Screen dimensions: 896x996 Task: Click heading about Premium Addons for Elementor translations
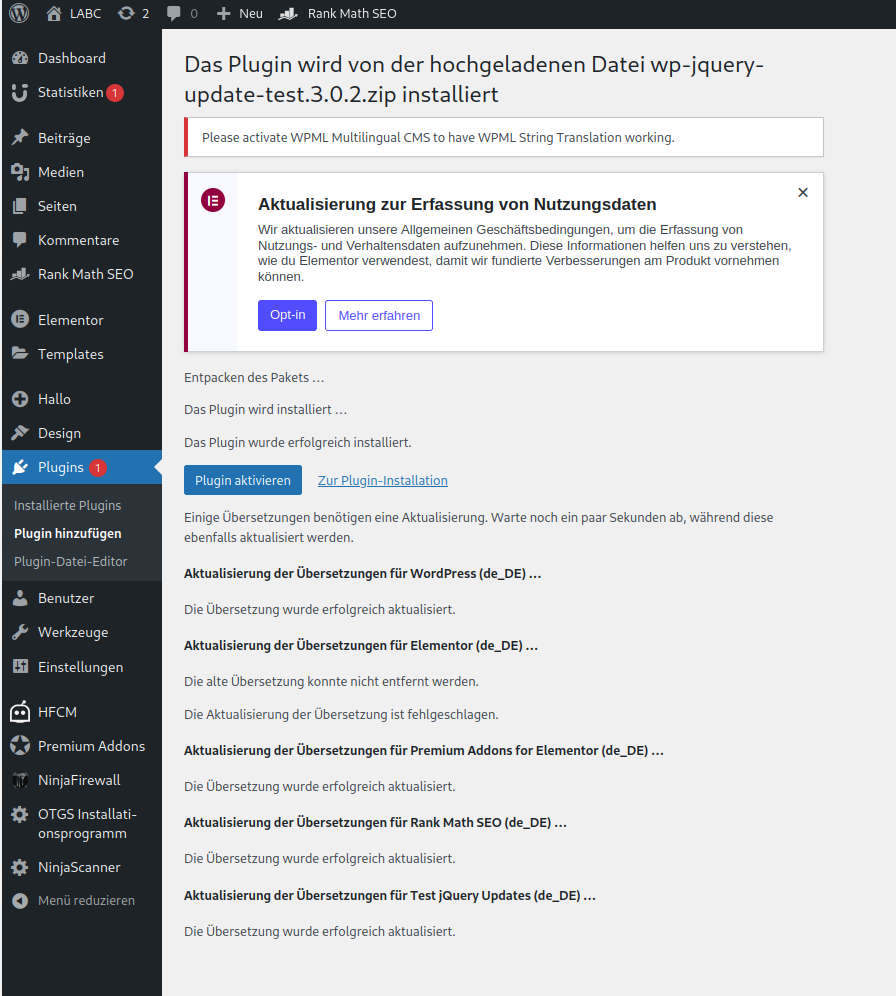(424, 751)
